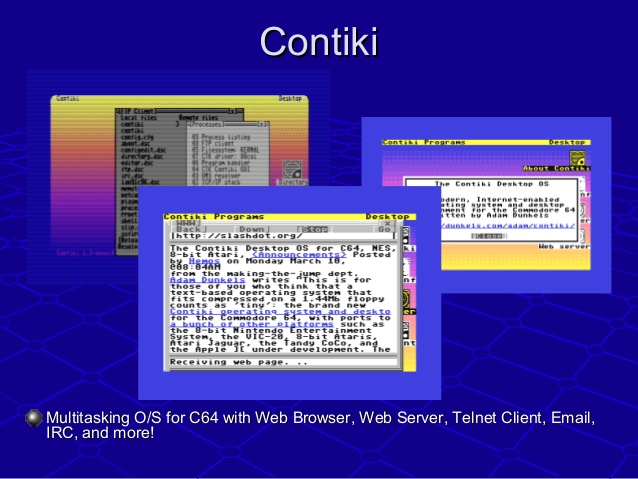Image resolution: width=638 pixels, height=479 pixels.
Task: Select configedit.dsc in the local files list
Action: click(143, 150)
